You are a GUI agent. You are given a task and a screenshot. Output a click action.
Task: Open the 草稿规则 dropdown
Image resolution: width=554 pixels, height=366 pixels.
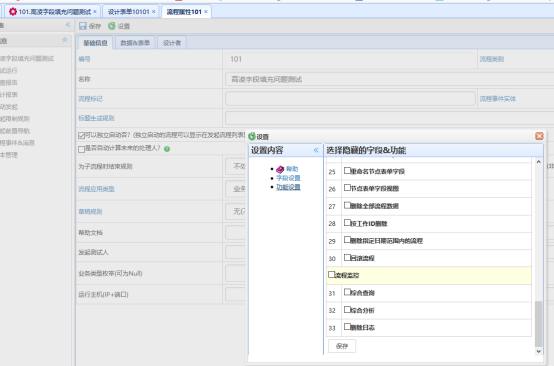tap(236, 211)
